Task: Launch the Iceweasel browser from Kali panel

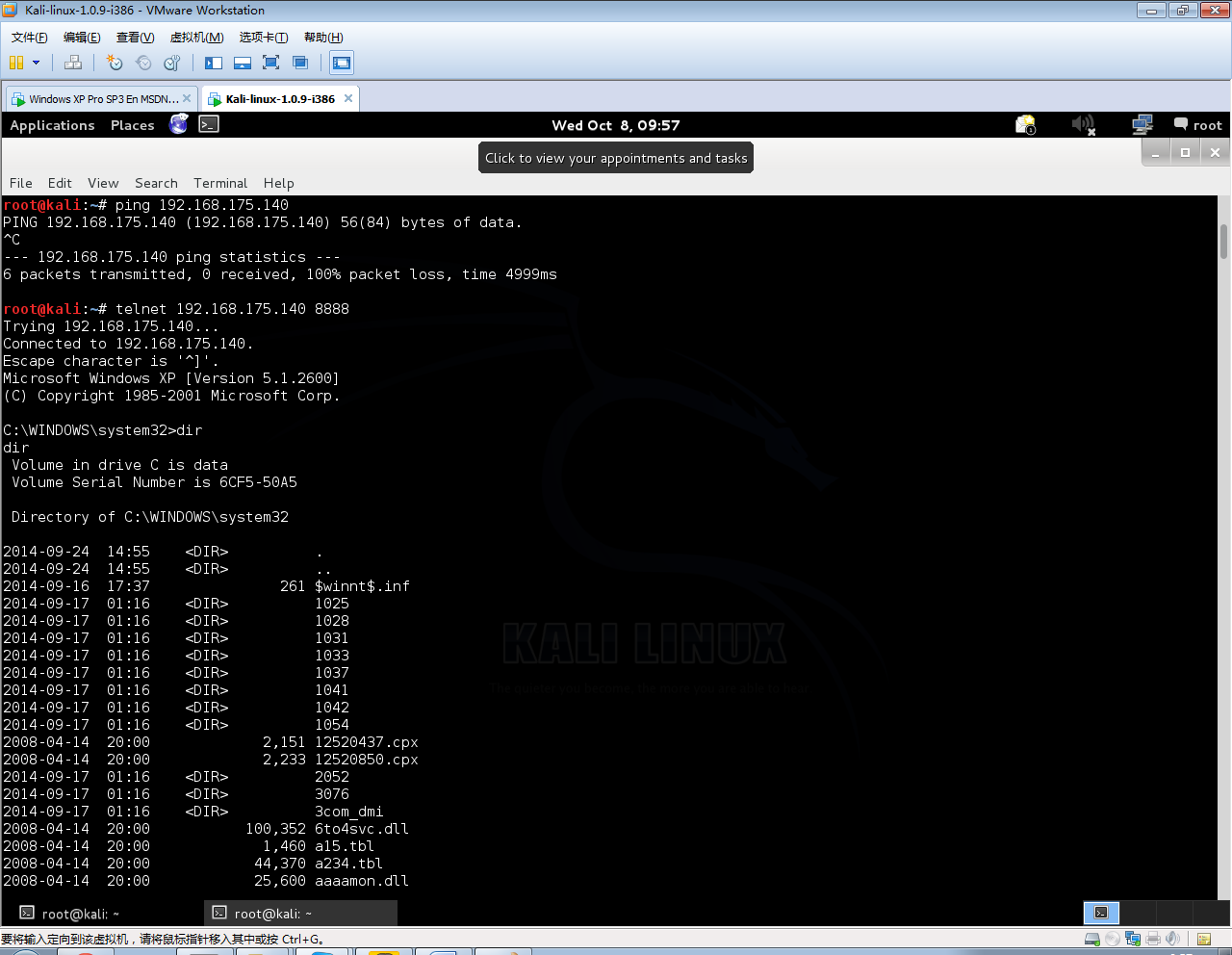Action: pyautogui.click(x=179, y=124)
